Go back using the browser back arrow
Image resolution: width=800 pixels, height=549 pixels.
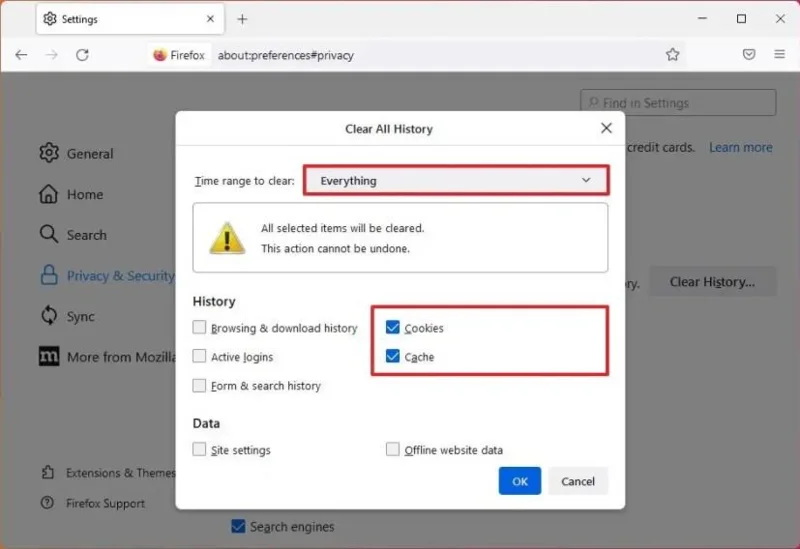point(21,55)
